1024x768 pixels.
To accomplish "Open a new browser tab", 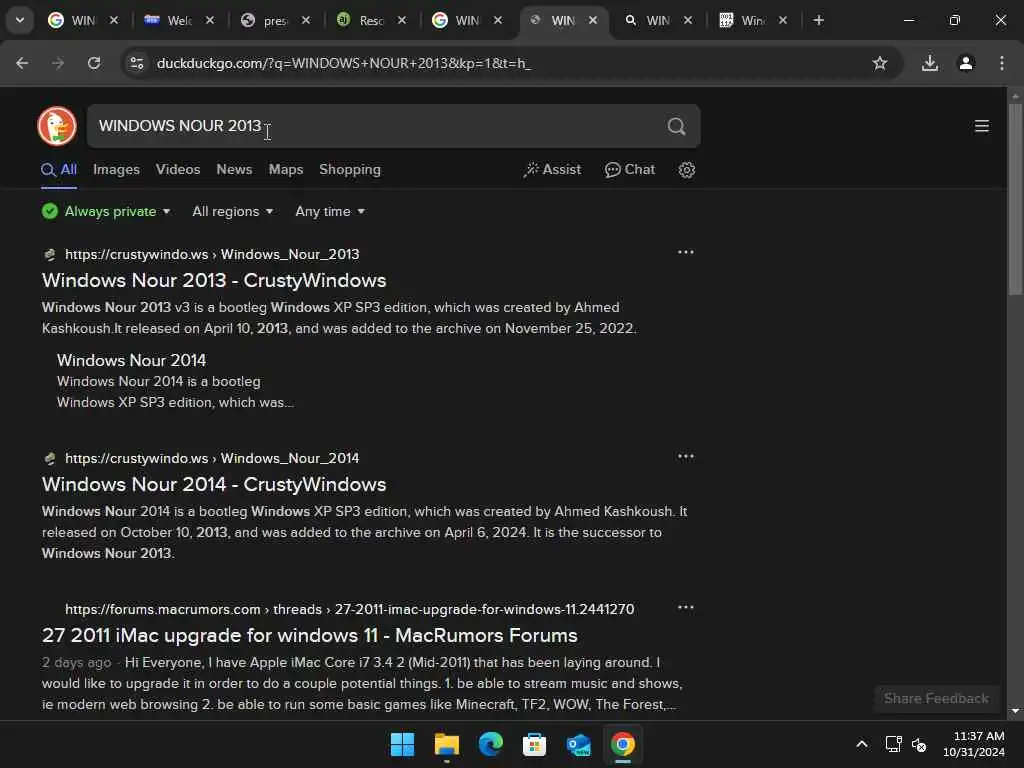I will pos(818,20).
